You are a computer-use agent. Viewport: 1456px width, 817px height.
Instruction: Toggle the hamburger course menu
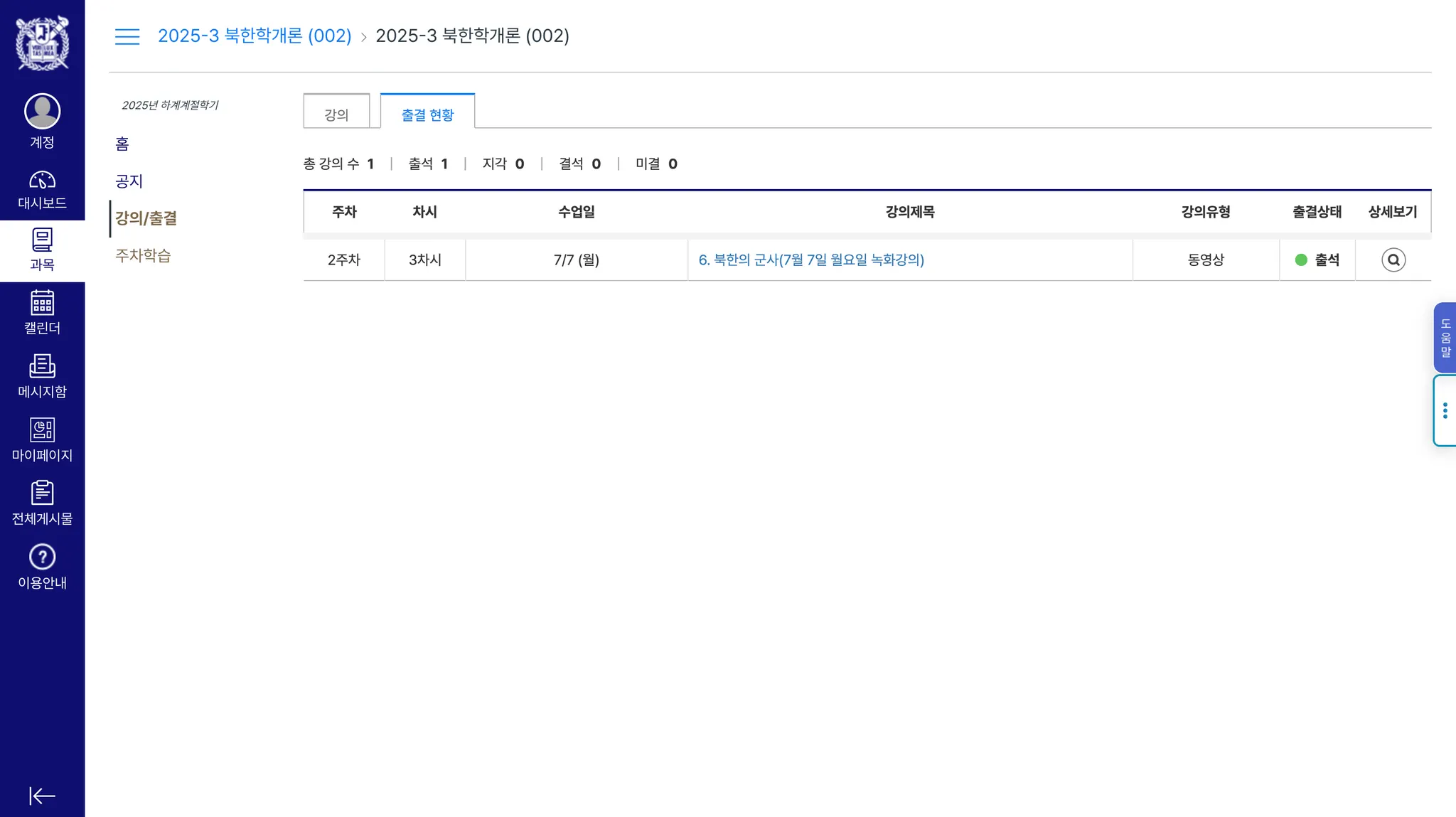click(127, 36)
